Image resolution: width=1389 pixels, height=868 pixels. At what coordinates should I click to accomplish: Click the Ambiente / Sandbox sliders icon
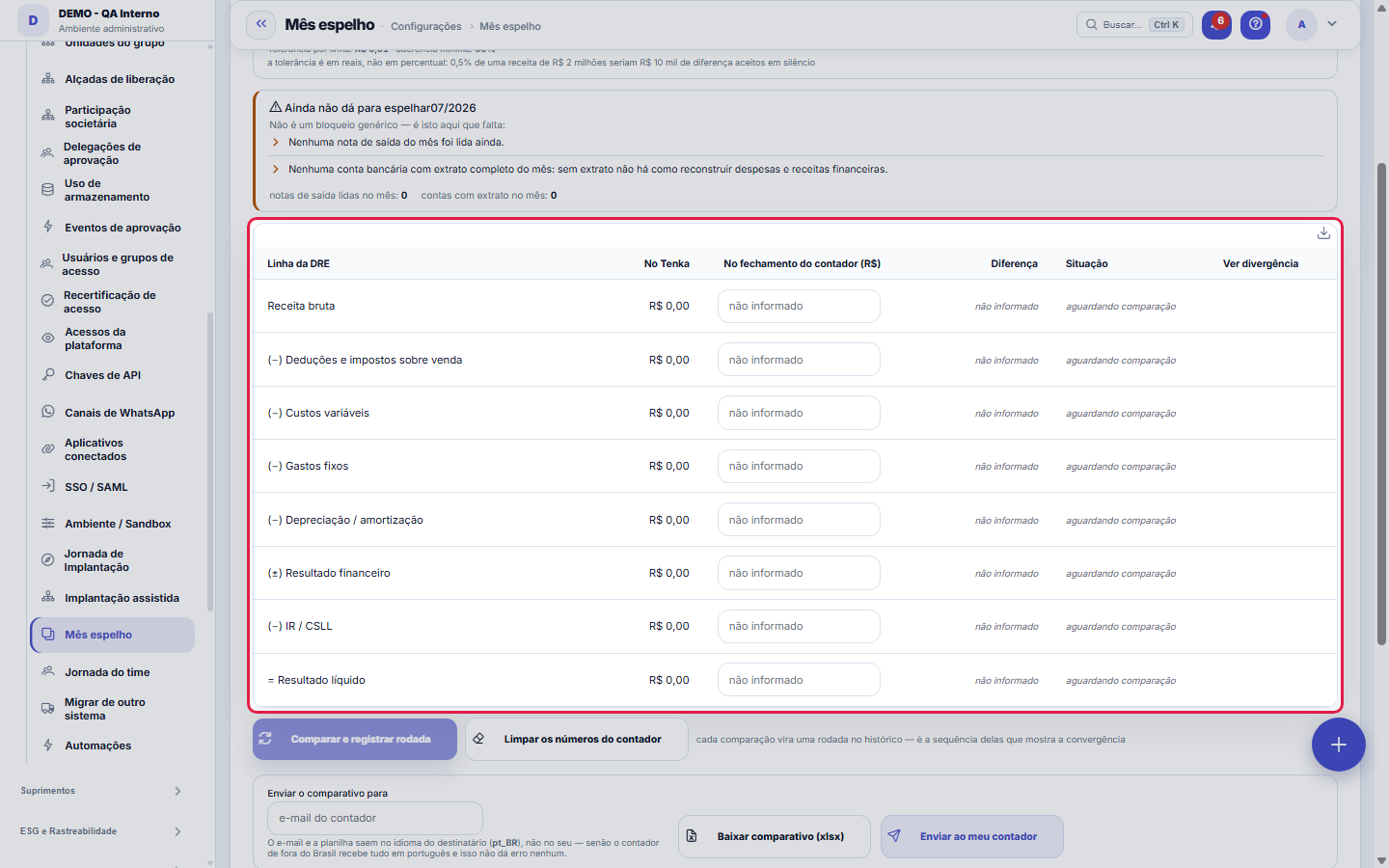pyautogui.click(x=48, y=524)
